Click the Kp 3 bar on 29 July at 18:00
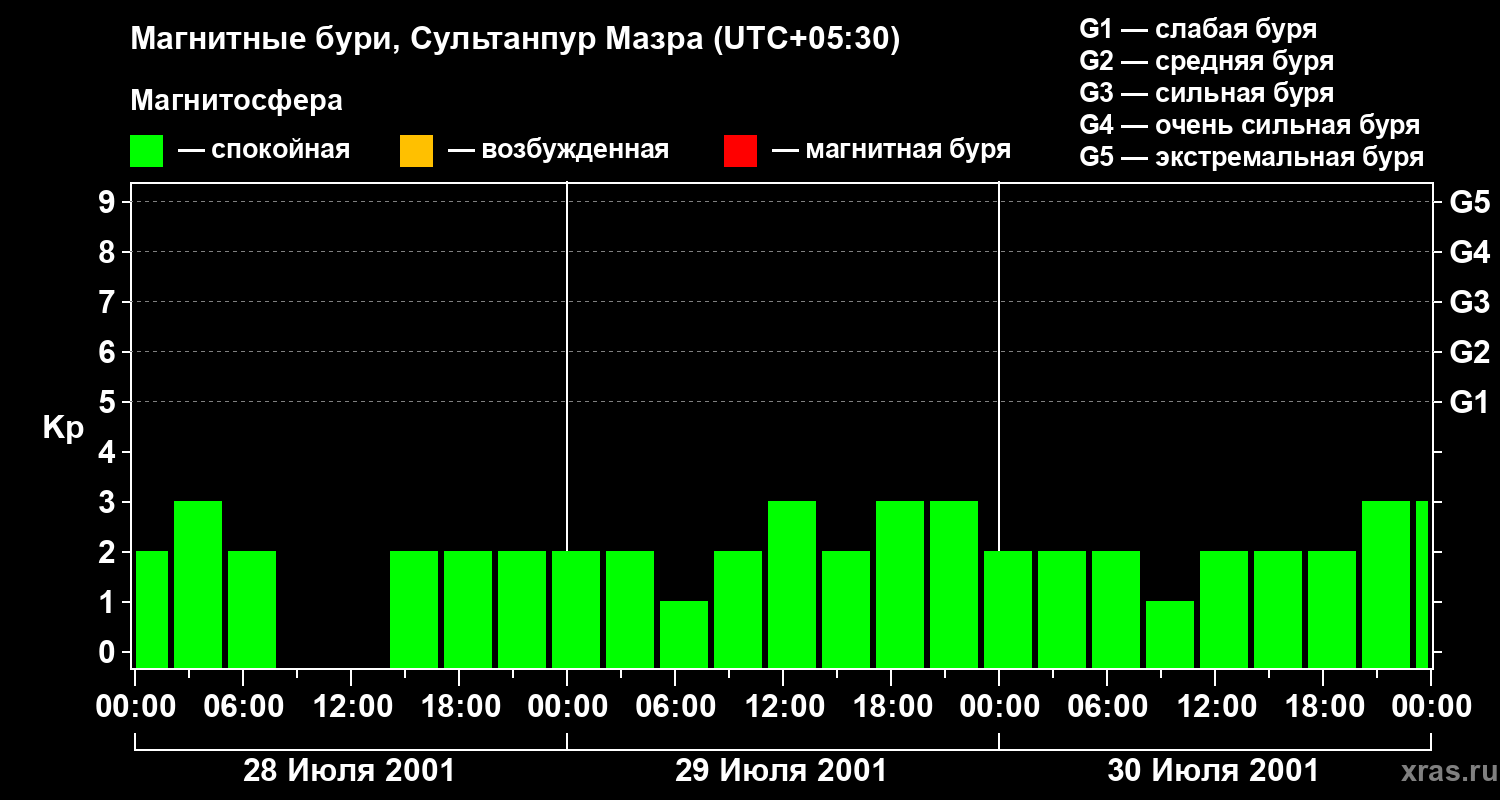Screen dimensions: 1500x800 (900, 584)
